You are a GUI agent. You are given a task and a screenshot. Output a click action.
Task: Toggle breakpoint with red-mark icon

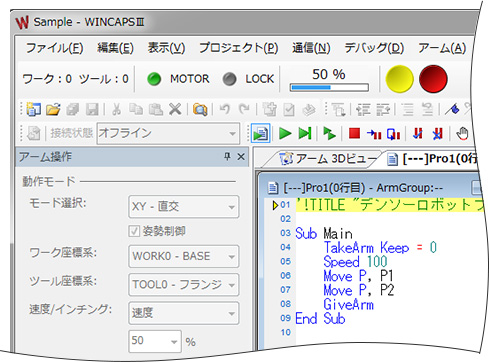[418, 134]
